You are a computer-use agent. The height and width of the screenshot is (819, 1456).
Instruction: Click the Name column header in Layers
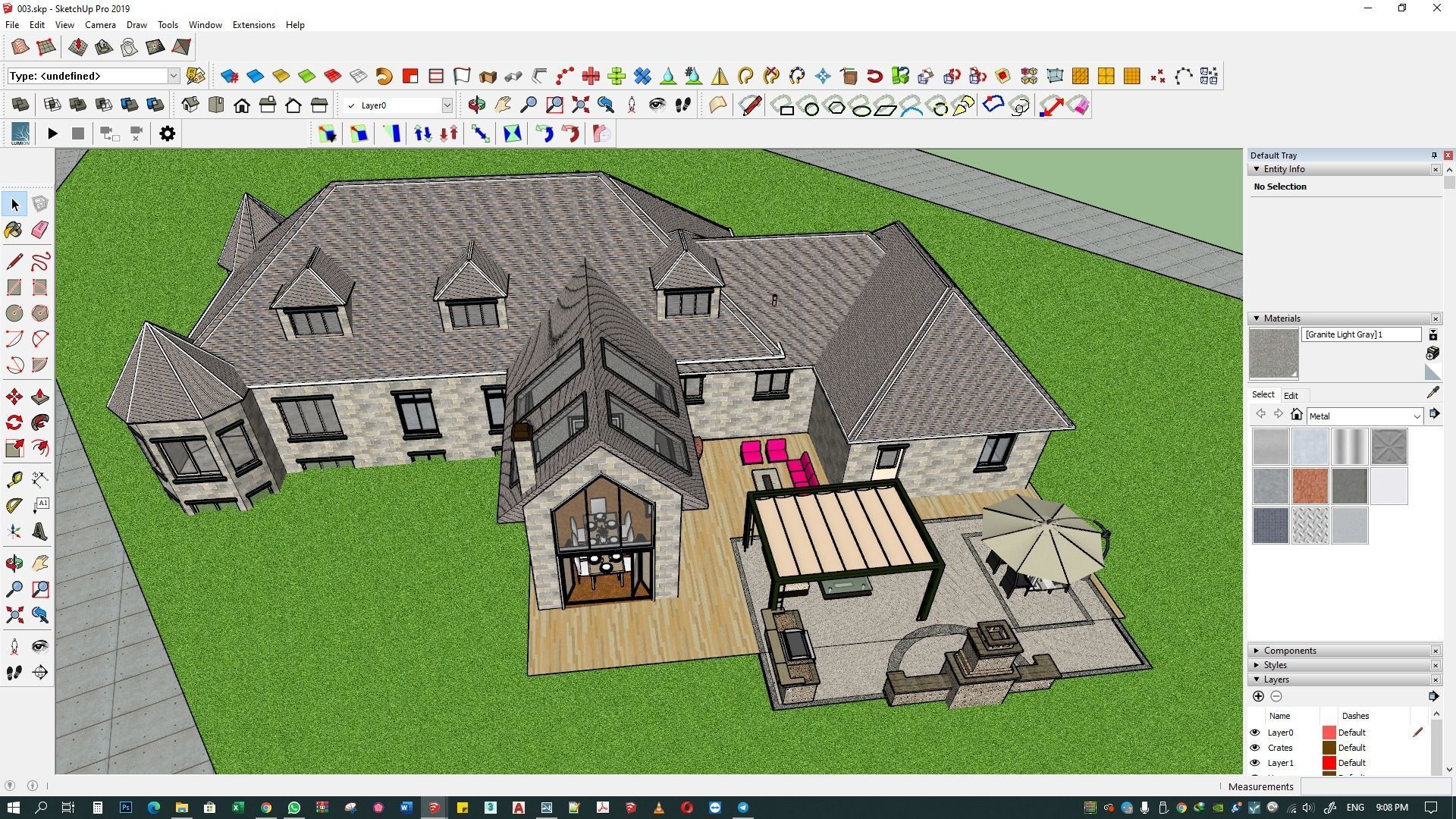coord(1279,716)
